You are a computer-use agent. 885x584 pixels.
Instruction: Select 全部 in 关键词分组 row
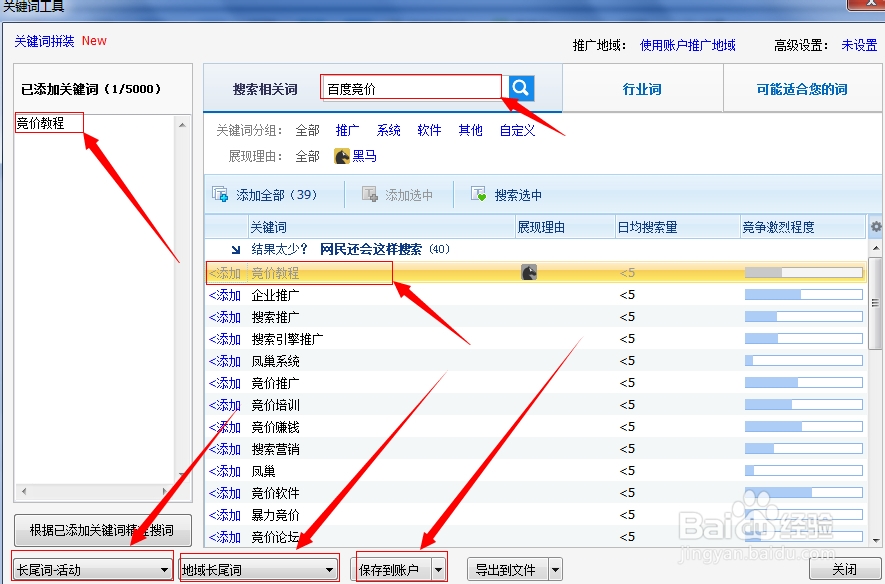308,130
